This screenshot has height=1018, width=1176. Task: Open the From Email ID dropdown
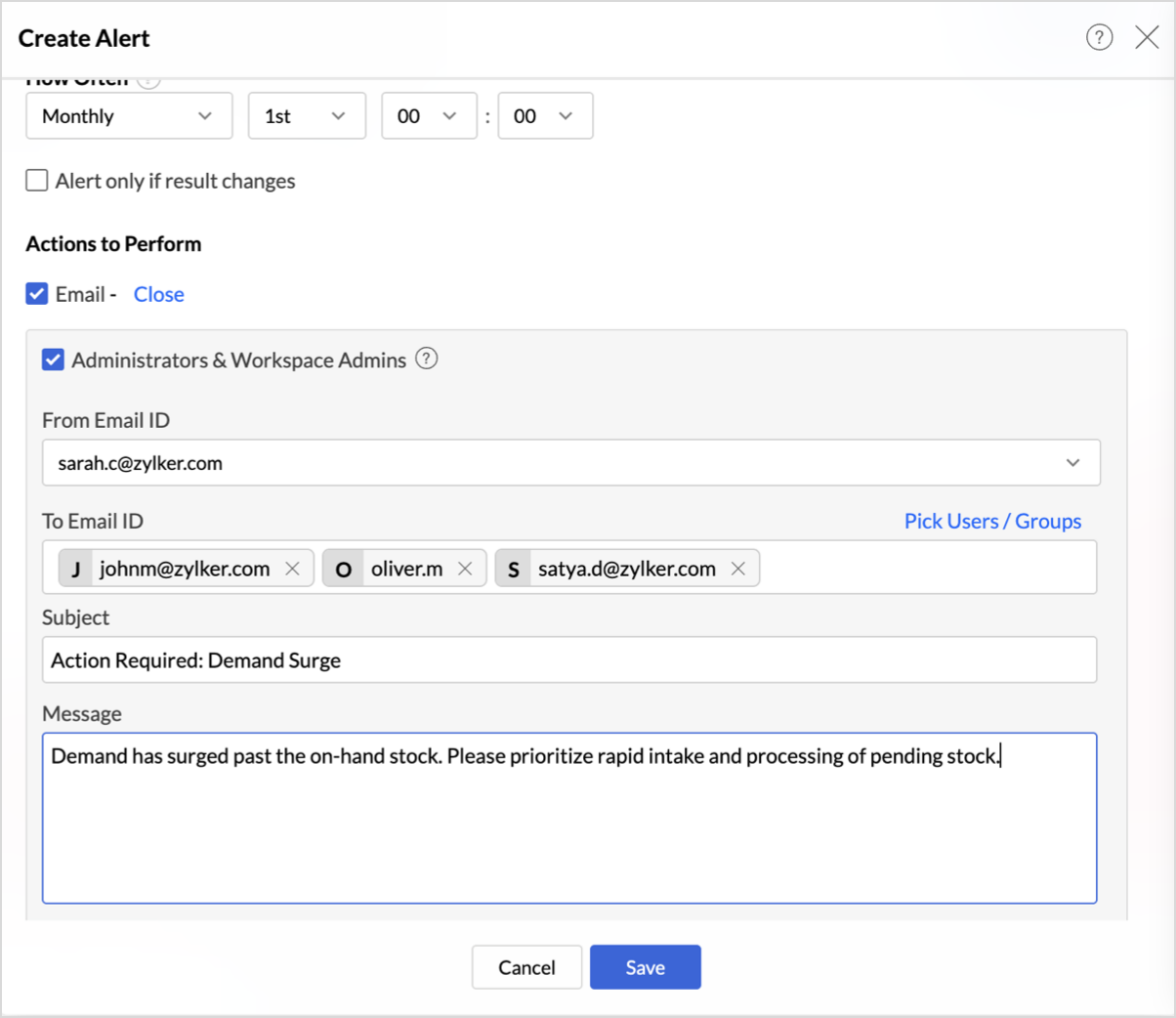coord(570,463)
